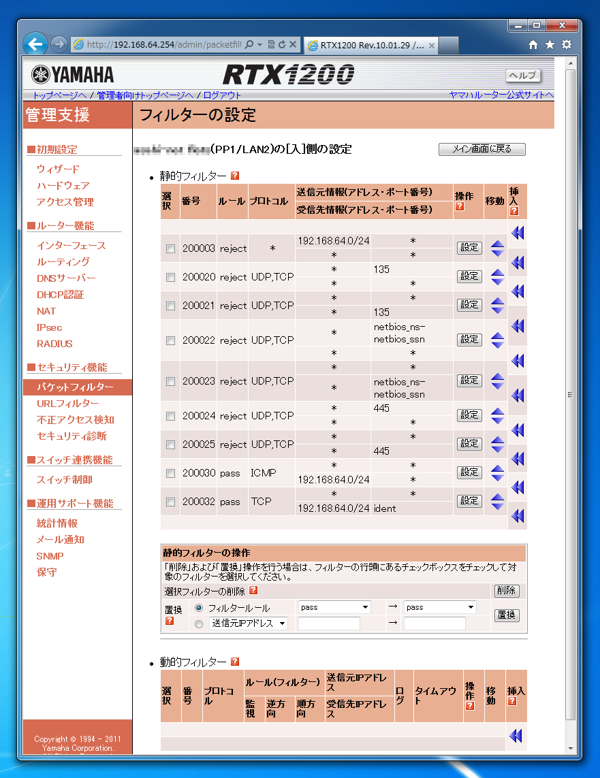Screen dimensions: 600x778
Task: Click 設定 button for filter 200023
Action: pos(469,381)
